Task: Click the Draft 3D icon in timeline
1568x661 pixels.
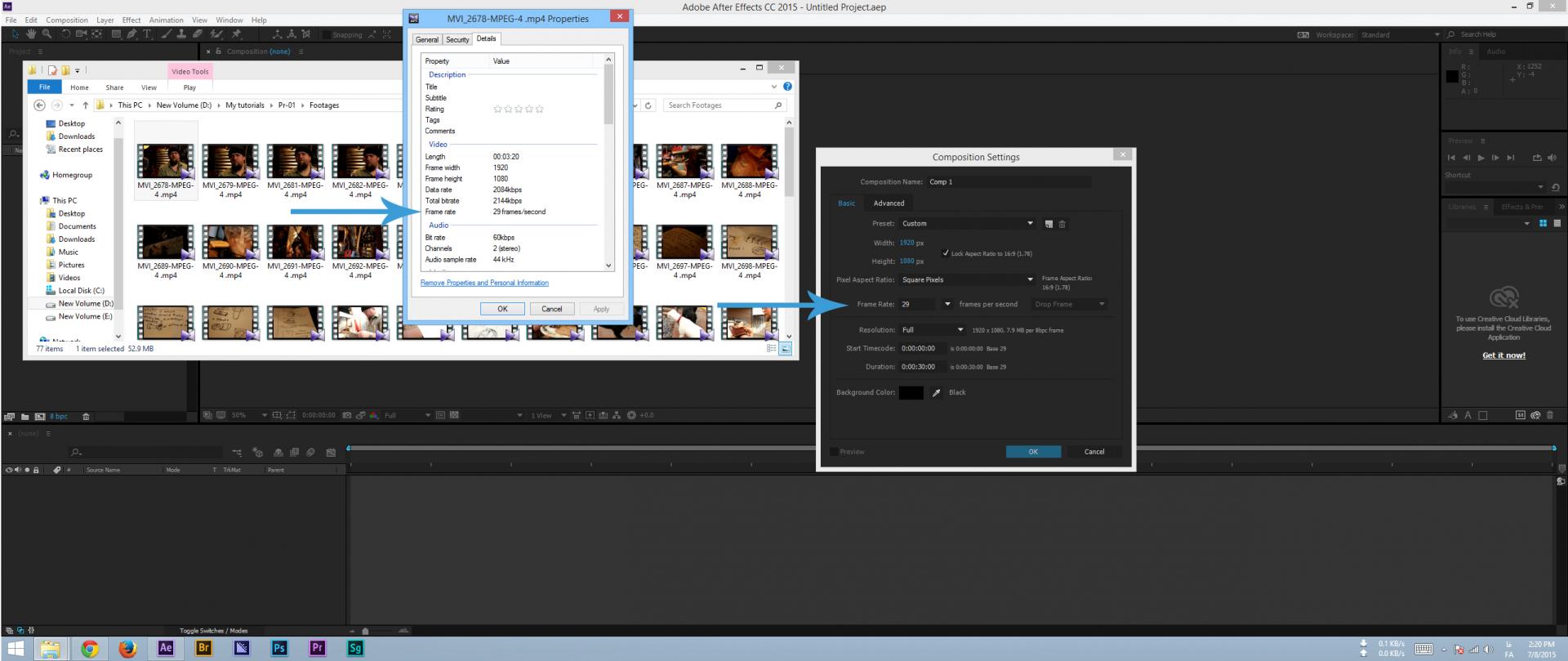Action: pos(258,452)
